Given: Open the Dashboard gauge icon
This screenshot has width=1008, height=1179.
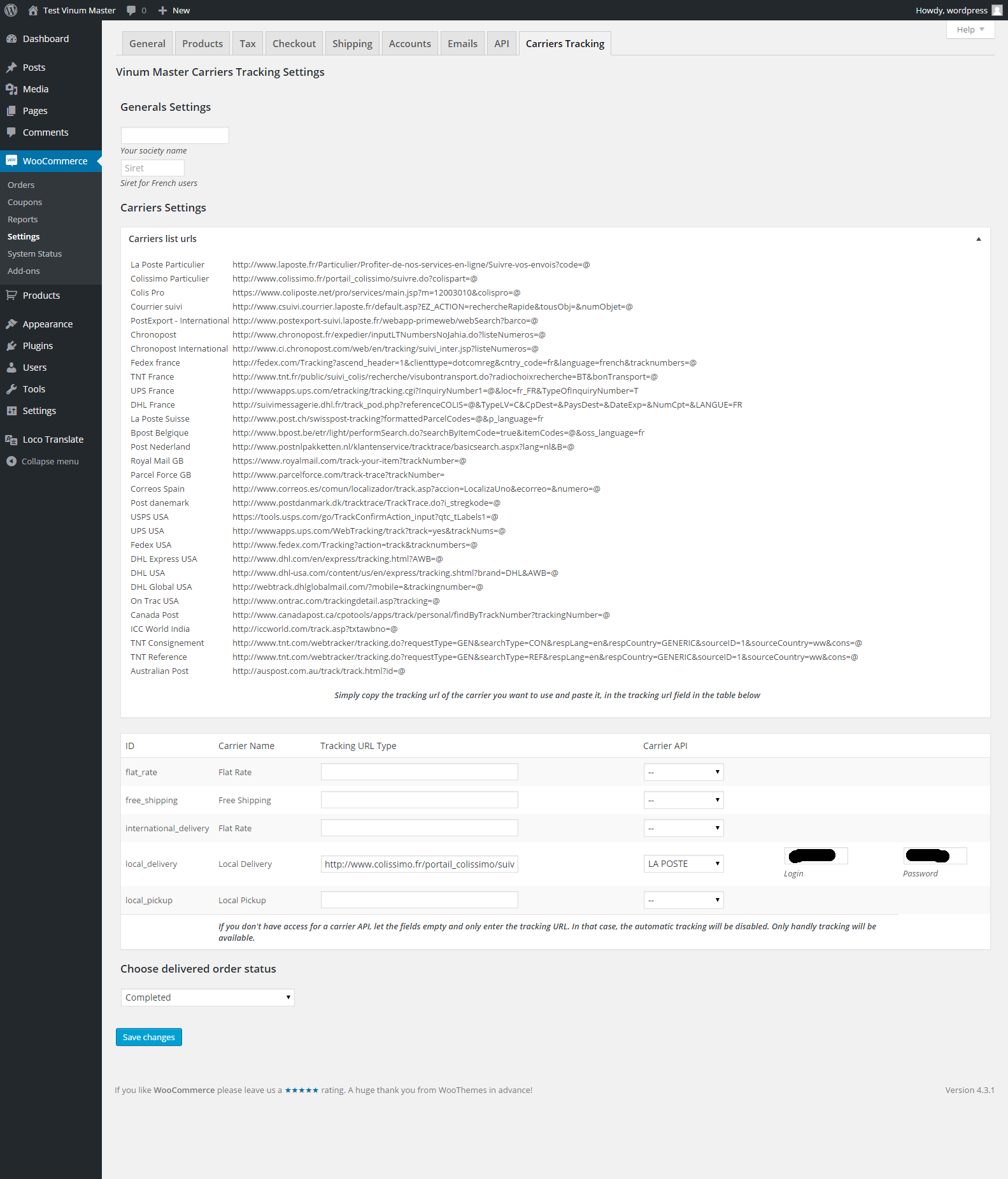Looking at the screenshot, I should pyautogui.click(x=11, y=39).
